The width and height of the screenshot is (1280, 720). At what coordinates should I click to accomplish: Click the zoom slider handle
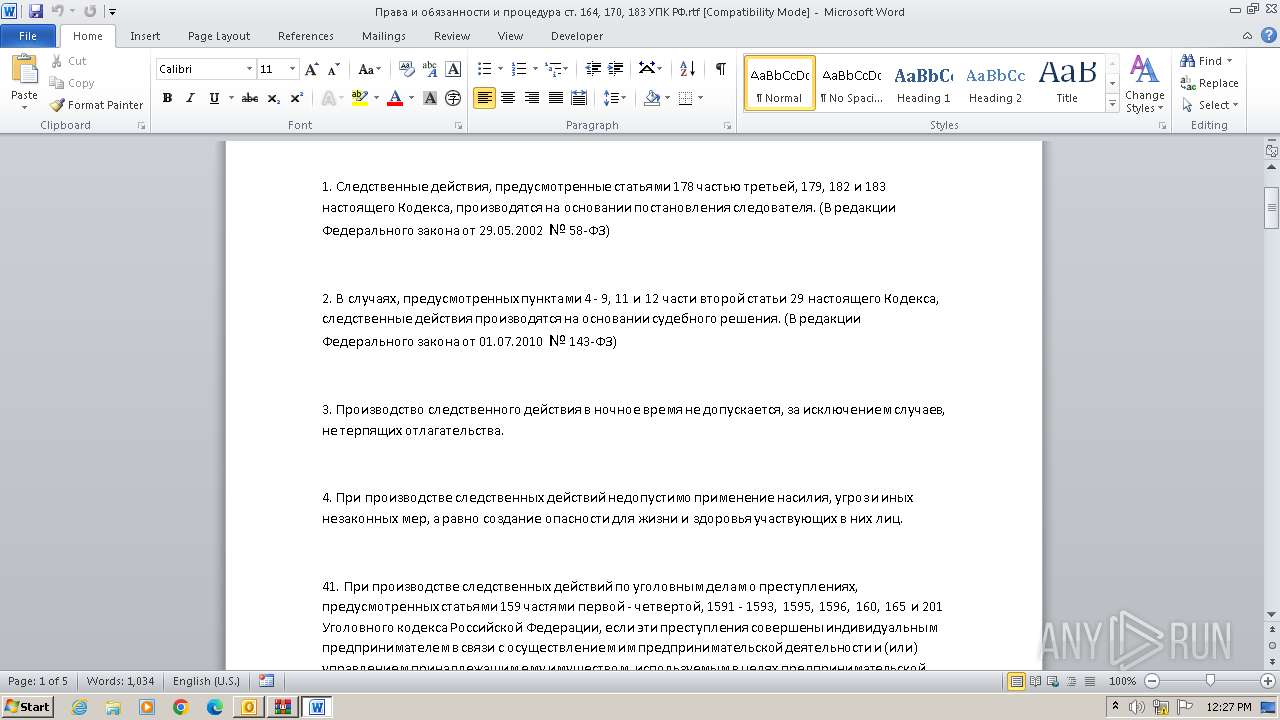[x=1210, y=681]
